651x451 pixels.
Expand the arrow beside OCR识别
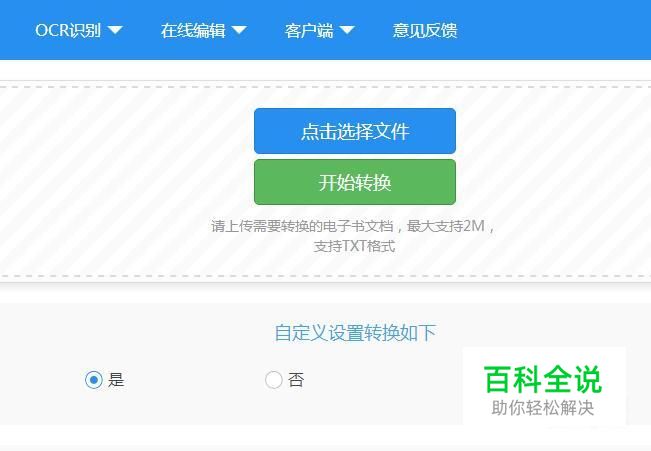[x=115, y=30]
